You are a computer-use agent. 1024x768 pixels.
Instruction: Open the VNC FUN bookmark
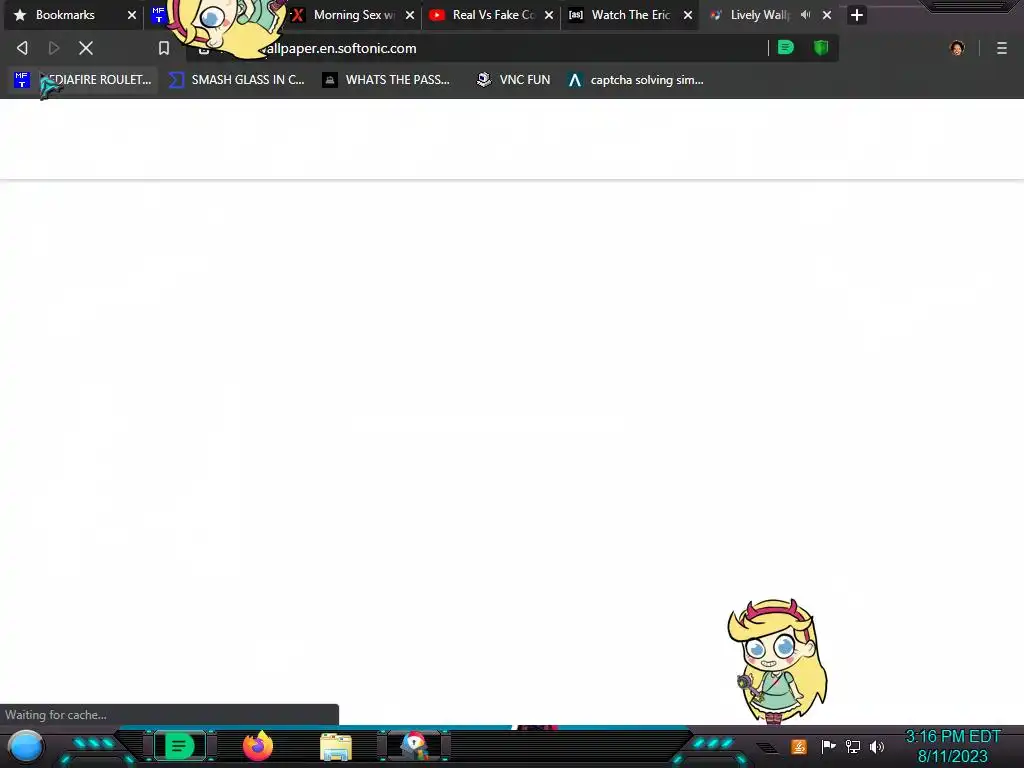click(513, 80)
